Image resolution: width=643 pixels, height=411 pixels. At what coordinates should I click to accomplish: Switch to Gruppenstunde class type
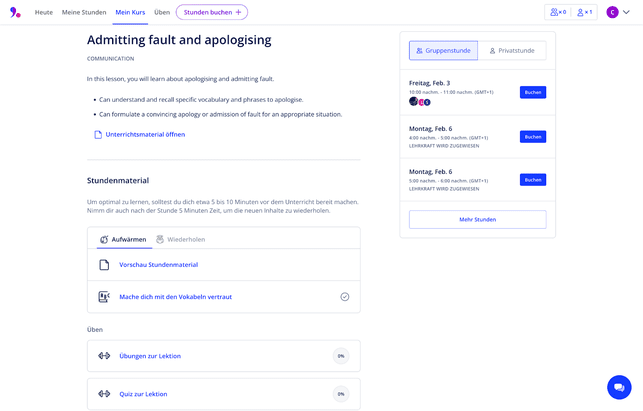(443, 50)
